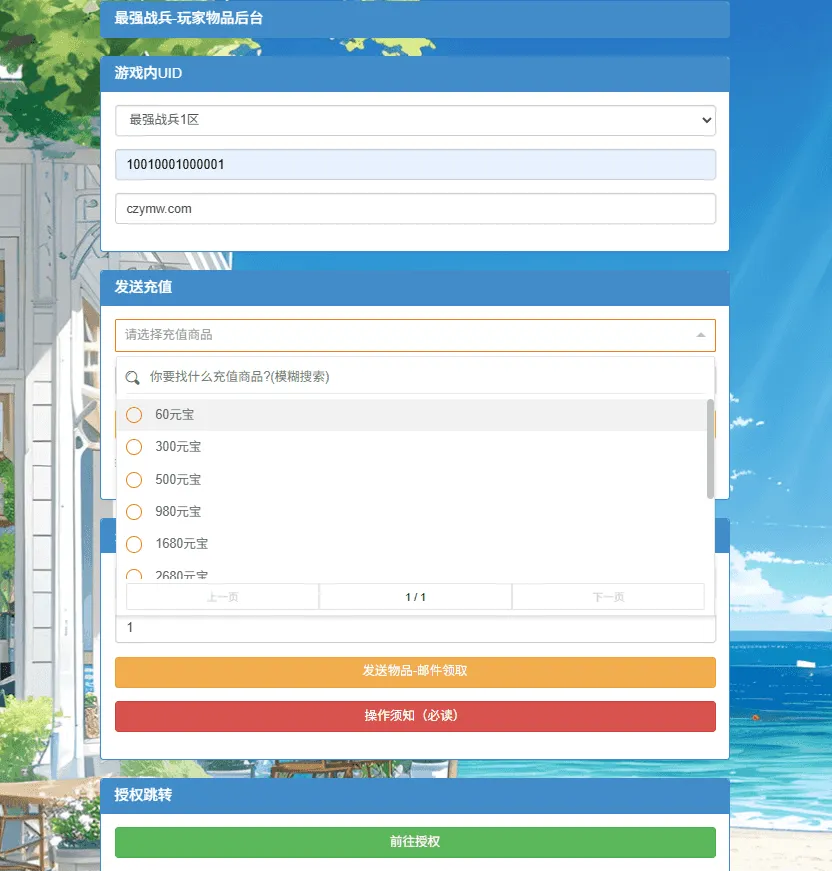Click the search magnifier icon in the product search box

(x=133, y=378)
